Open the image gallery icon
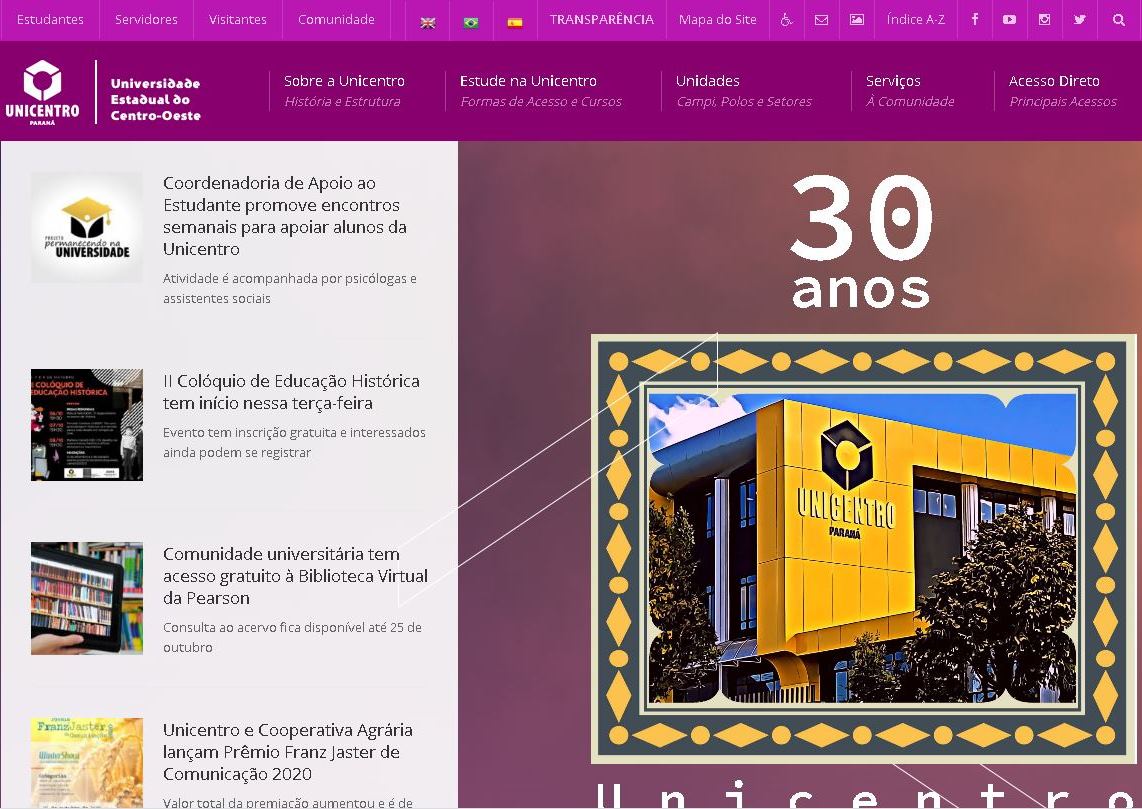Viewport: 1142px width, 809px height. click(x=857, y=20)
